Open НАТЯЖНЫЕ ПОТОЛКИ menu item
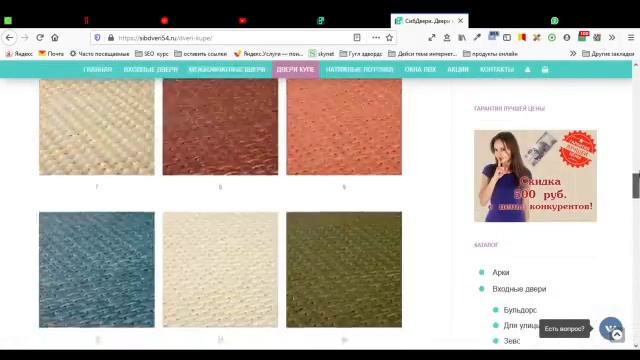Viewport: 640px width, 360px height. (x=360, y=69)
